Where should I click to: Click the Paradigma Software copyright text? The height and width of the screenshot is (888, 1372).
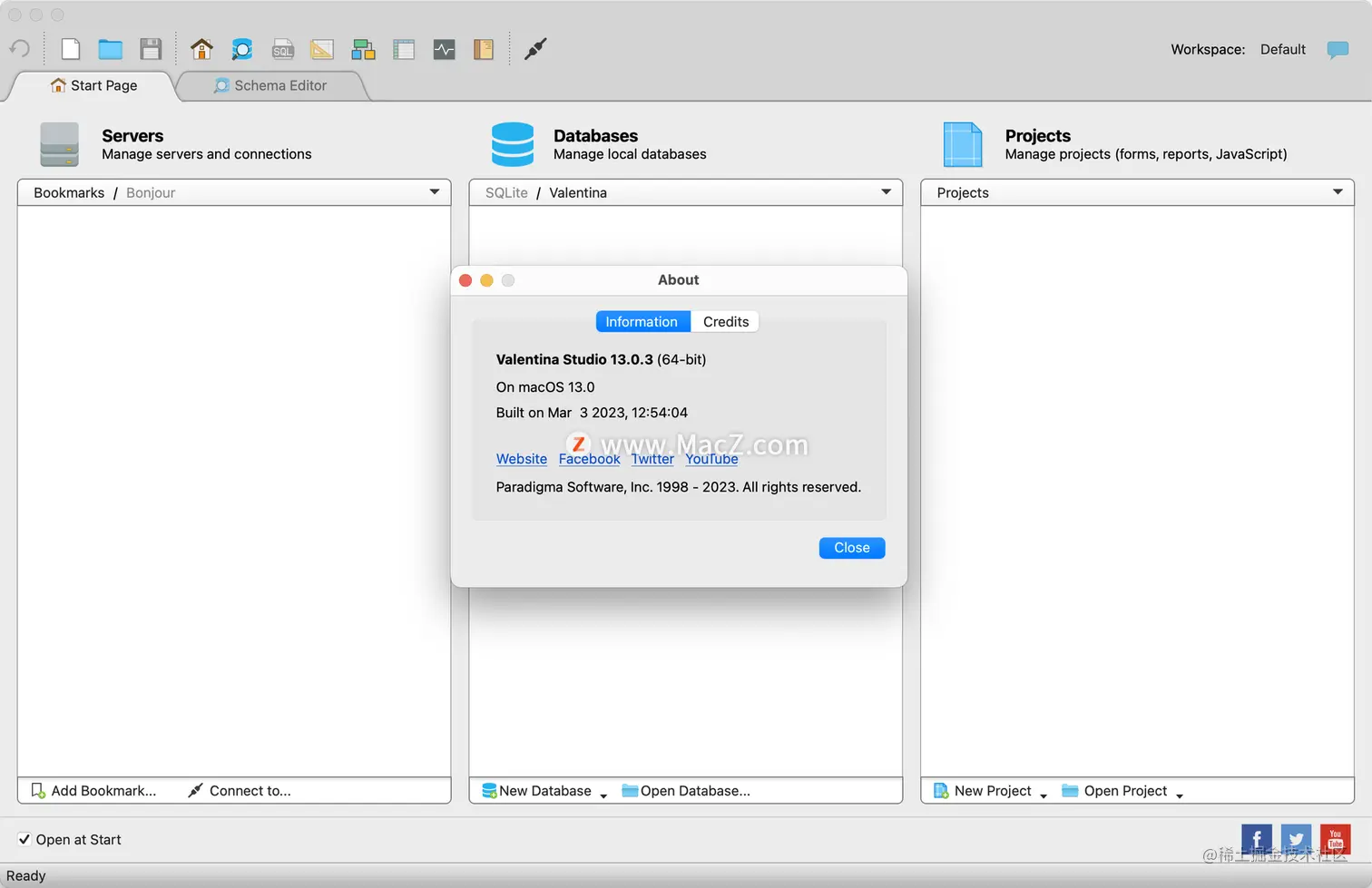tap(678, 487)
